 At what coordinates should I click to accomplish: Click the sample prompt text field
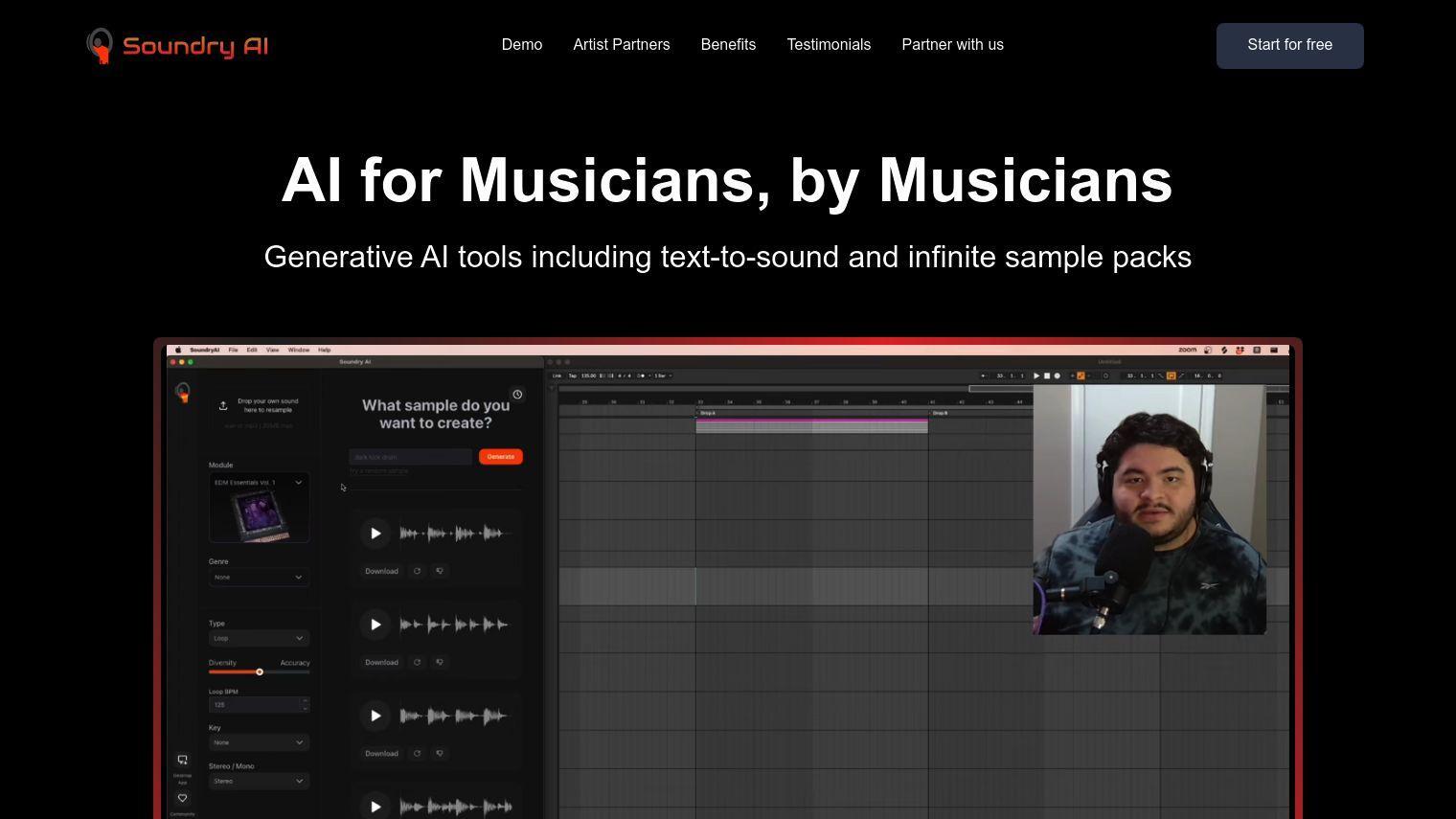(x=410, y=457)
